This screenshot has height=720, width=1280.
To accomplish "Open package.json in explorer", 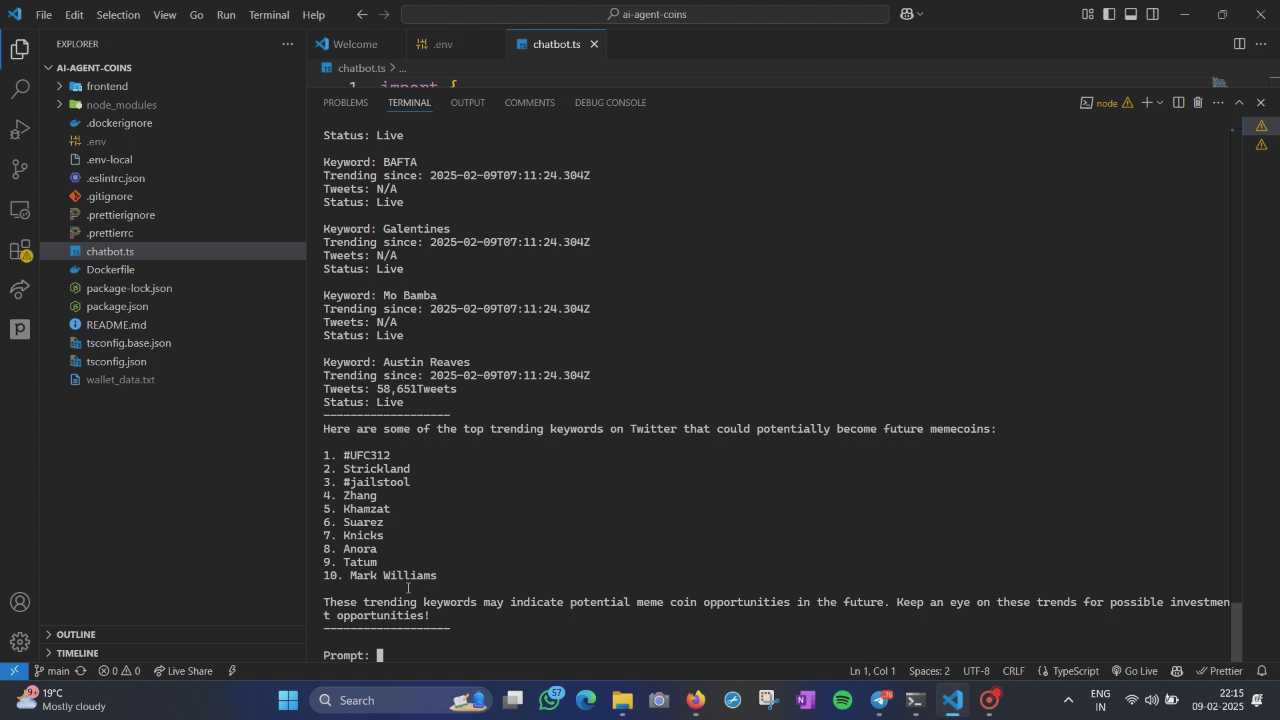I will (117, 307).
